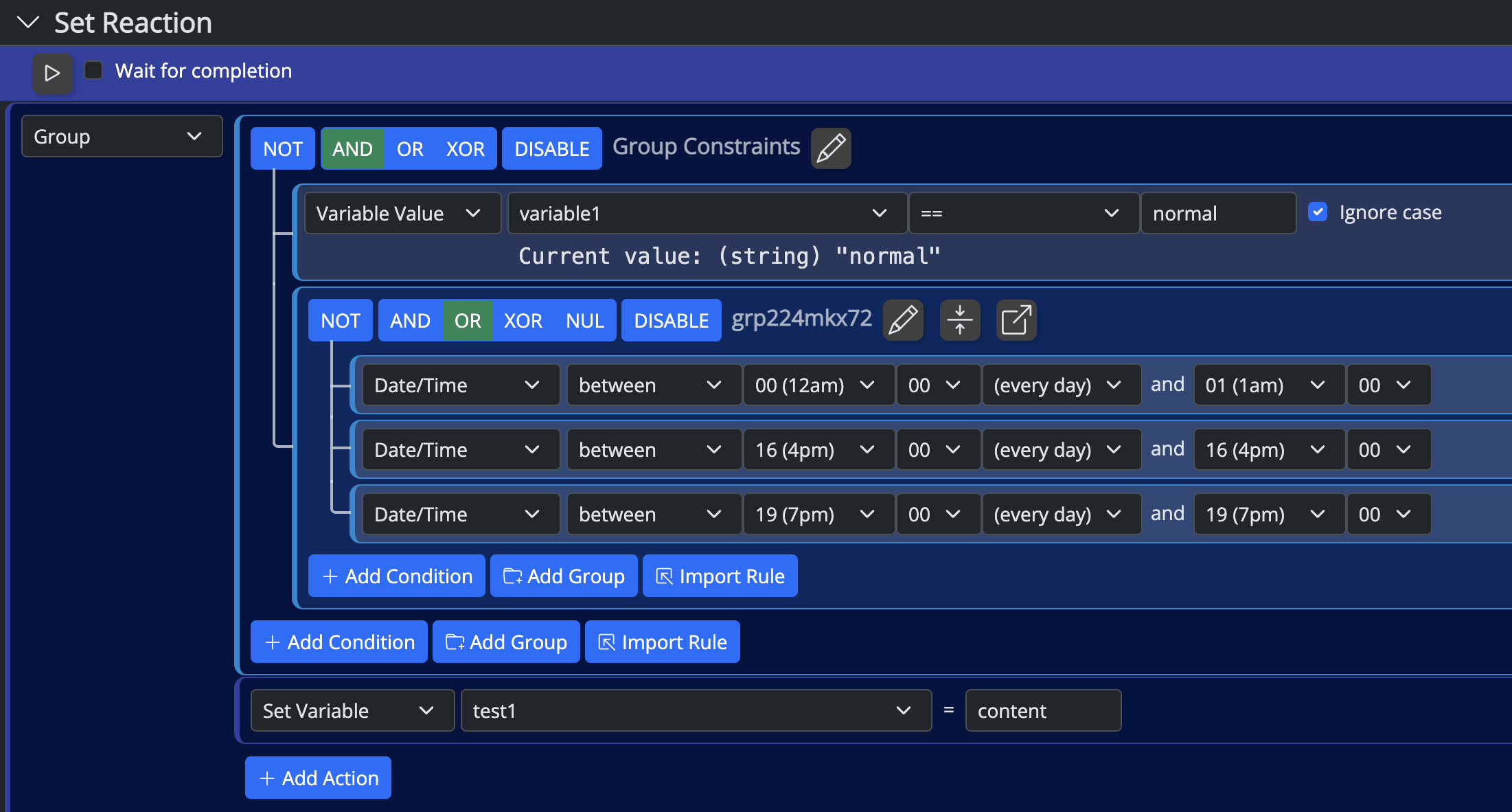Screen dimensions: 1512x812
Task: Click outer Add Group button at the bottom
Action: 506,642
